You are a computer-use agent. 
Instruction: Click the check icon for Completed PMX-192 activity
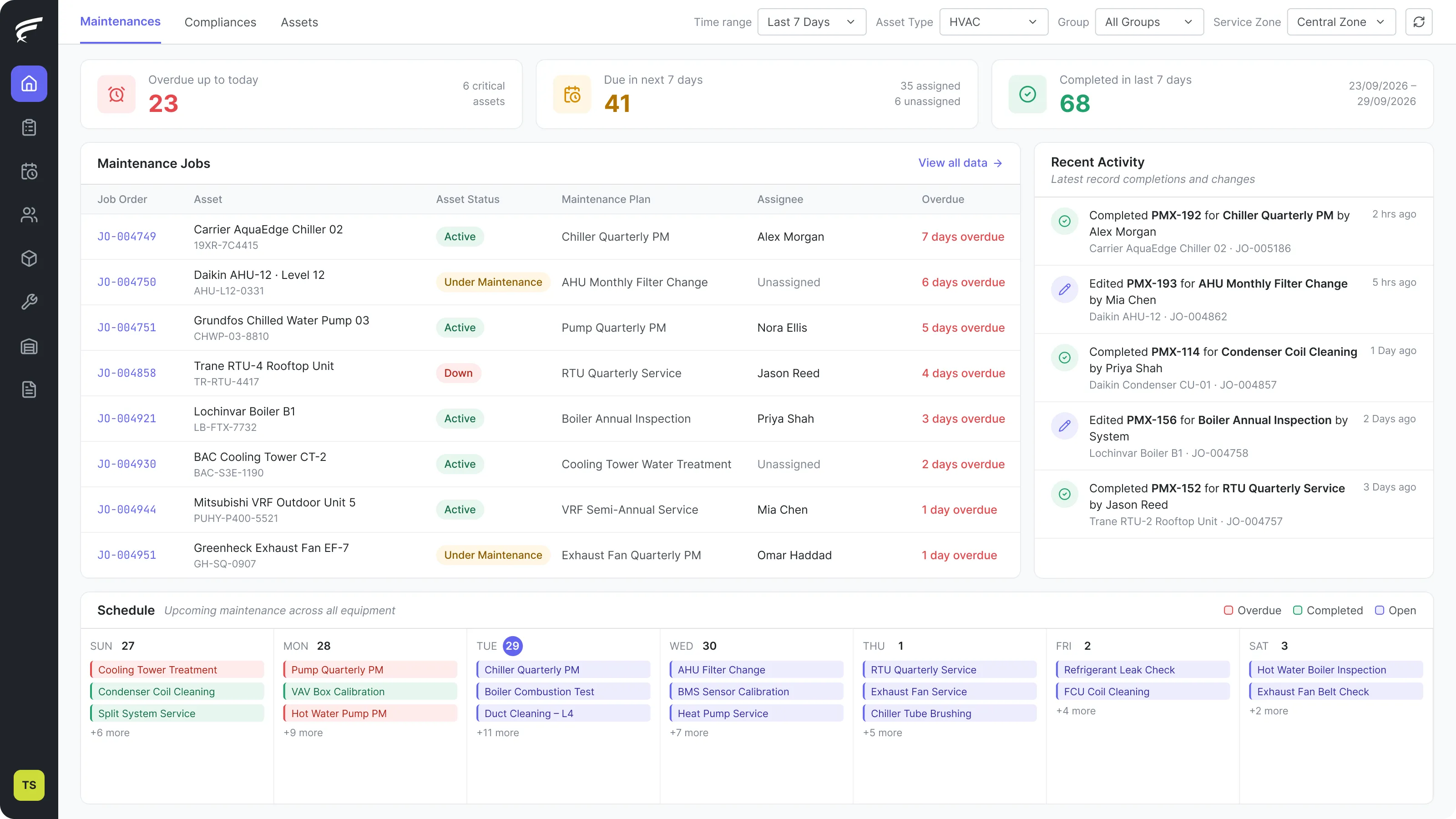[x=1064, y=221]
